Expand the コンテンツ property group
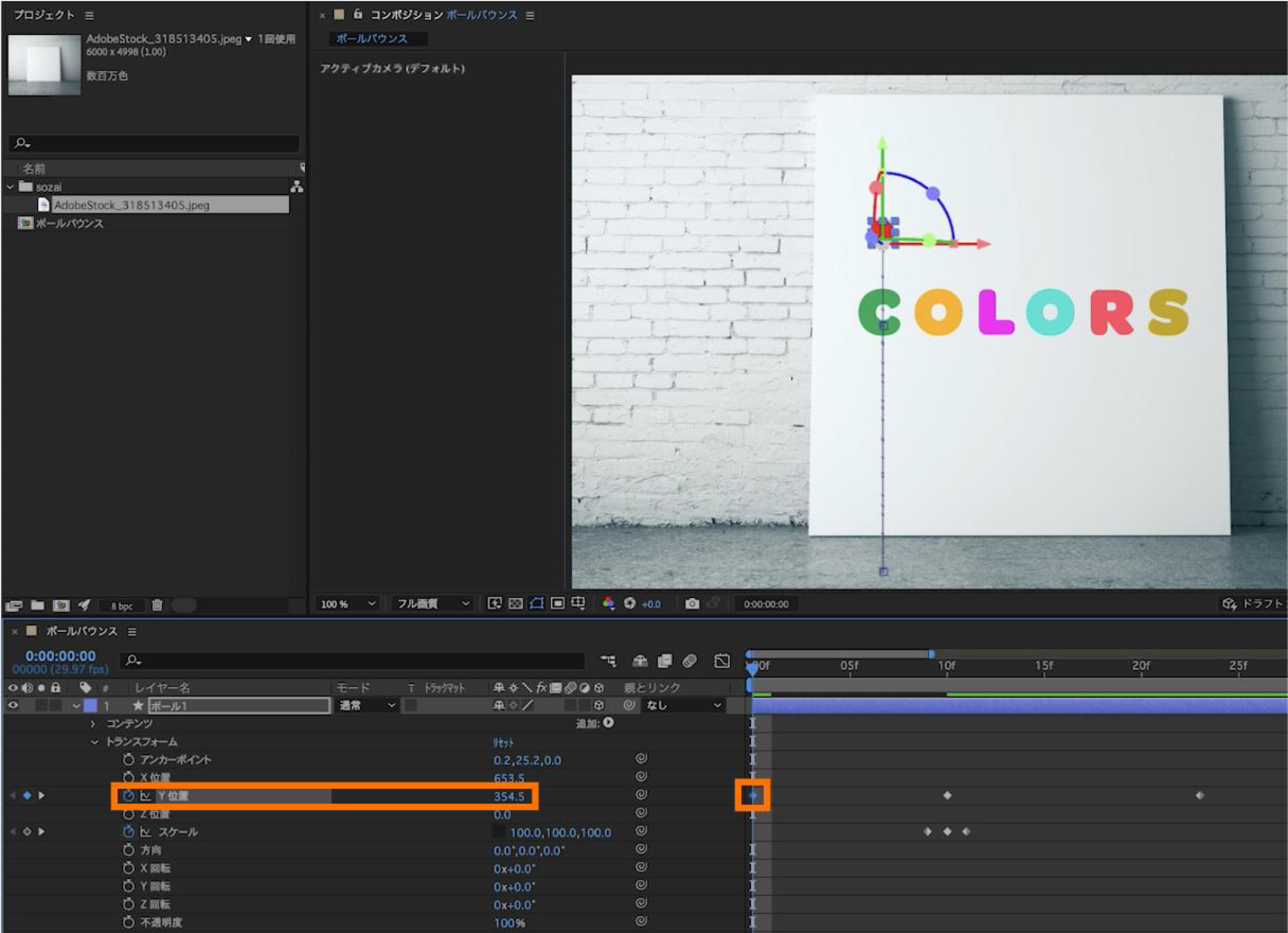1288x933 pixels. click(x=93, y=724)
